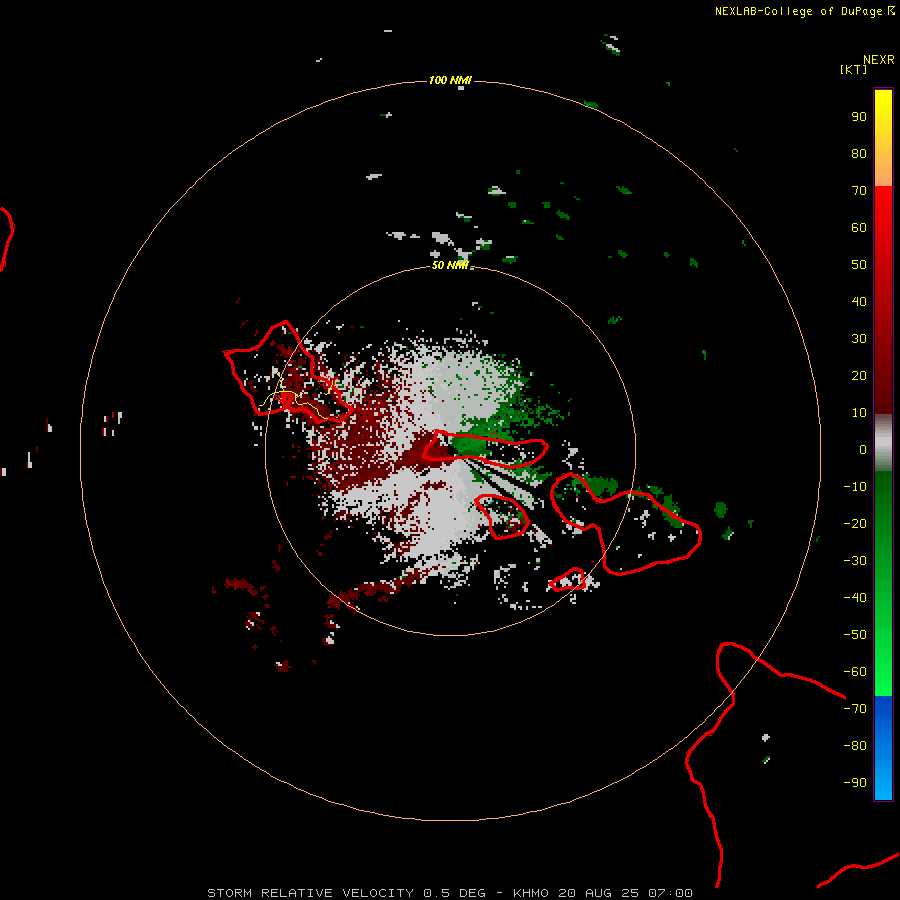The width and height of the screenshot is (900, 900).
Task: Click the -90 value on the velocity scale
Action: [x=855, y=783]
